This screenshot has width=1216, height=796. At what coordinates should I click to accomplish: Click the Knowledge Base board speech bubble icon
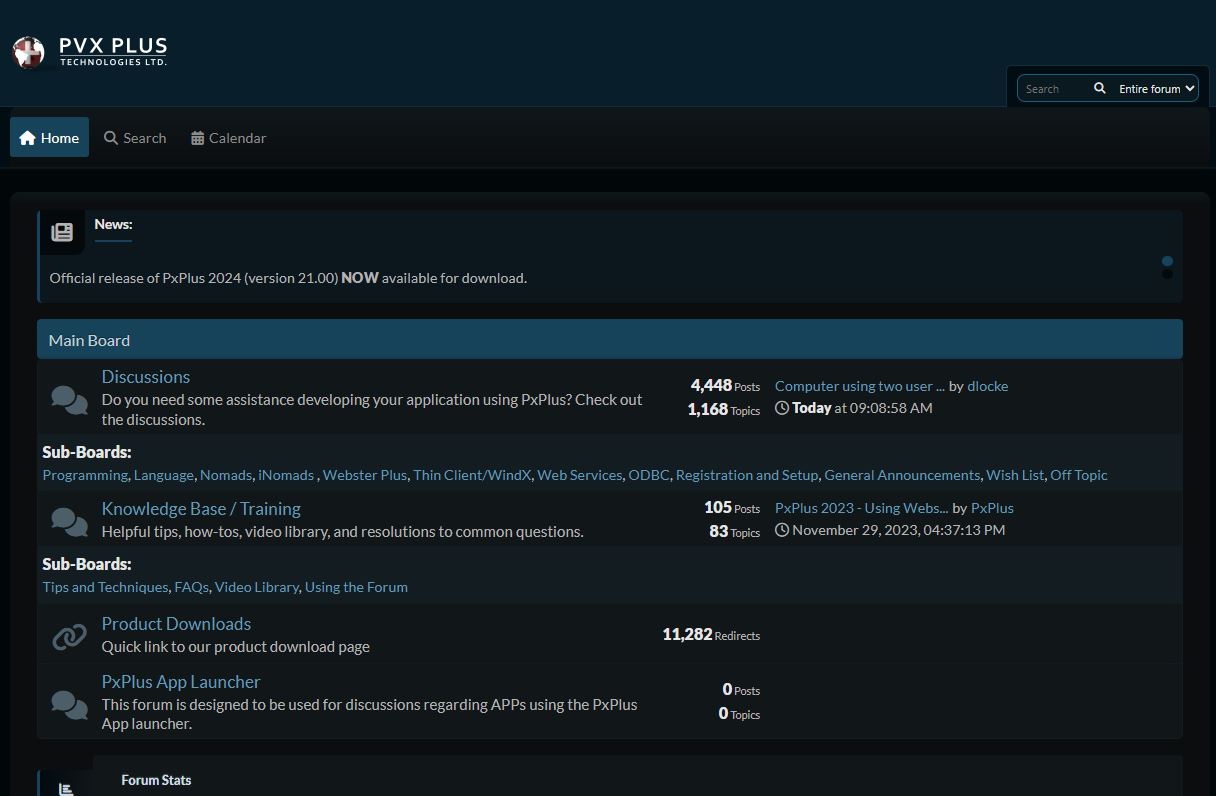[x=69, y=520]
